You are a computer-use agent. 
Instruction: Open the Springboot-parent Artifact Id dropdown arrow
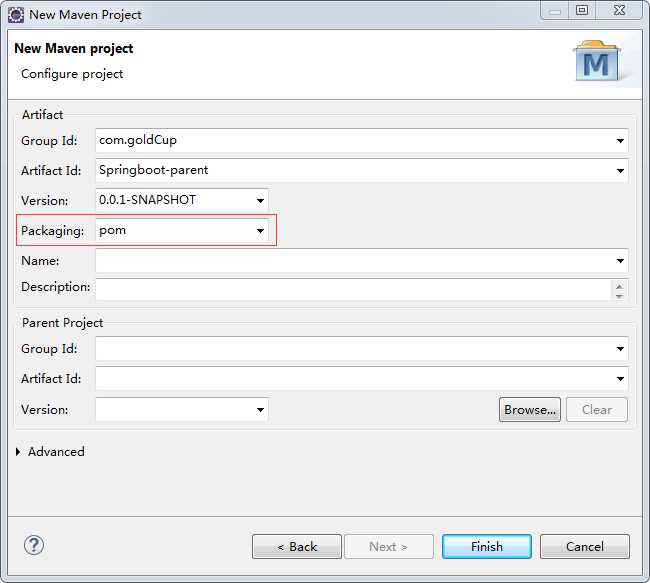pos(620,170)
